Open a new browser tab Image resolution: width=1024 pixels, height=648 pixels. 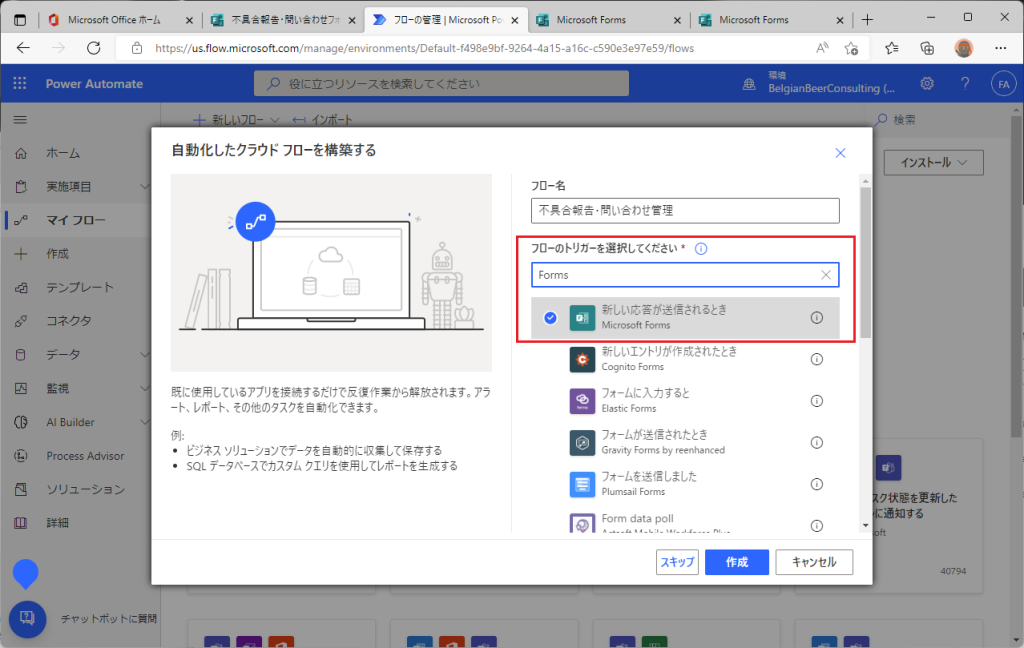(x=867, y=20)
